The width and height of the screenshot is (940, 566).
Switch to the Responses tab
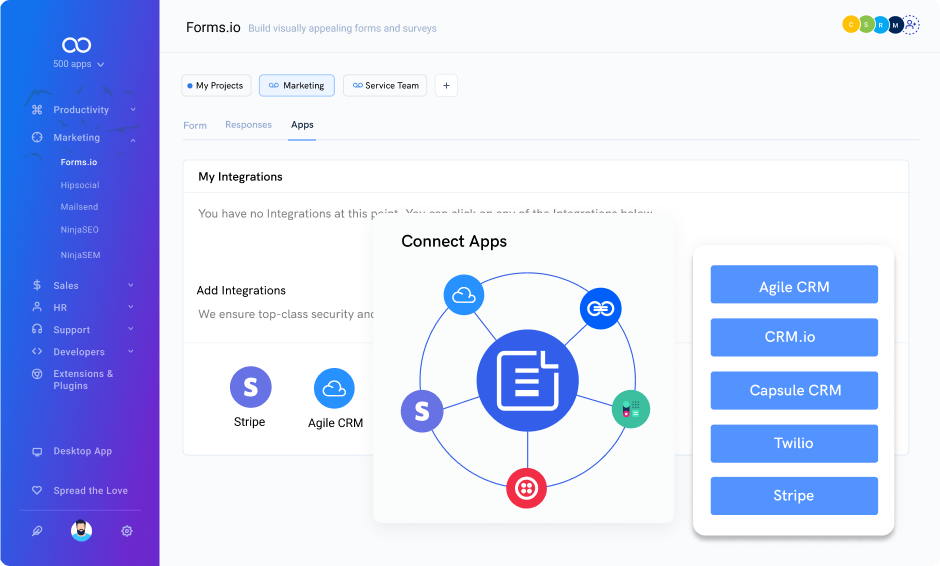248,125
